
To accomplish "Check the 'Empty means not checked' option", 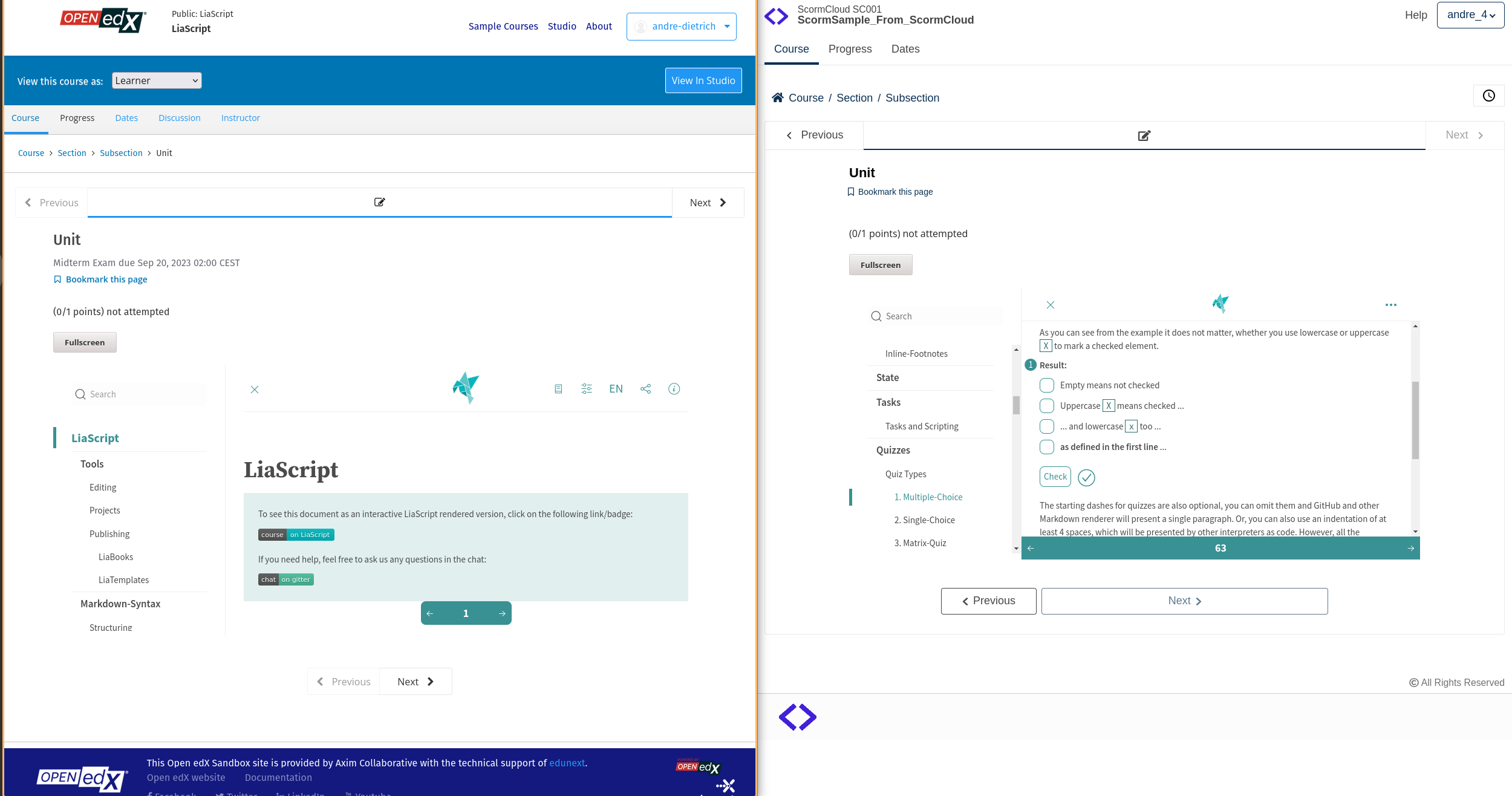I will pyautogui.click(x=1046, y=385).
